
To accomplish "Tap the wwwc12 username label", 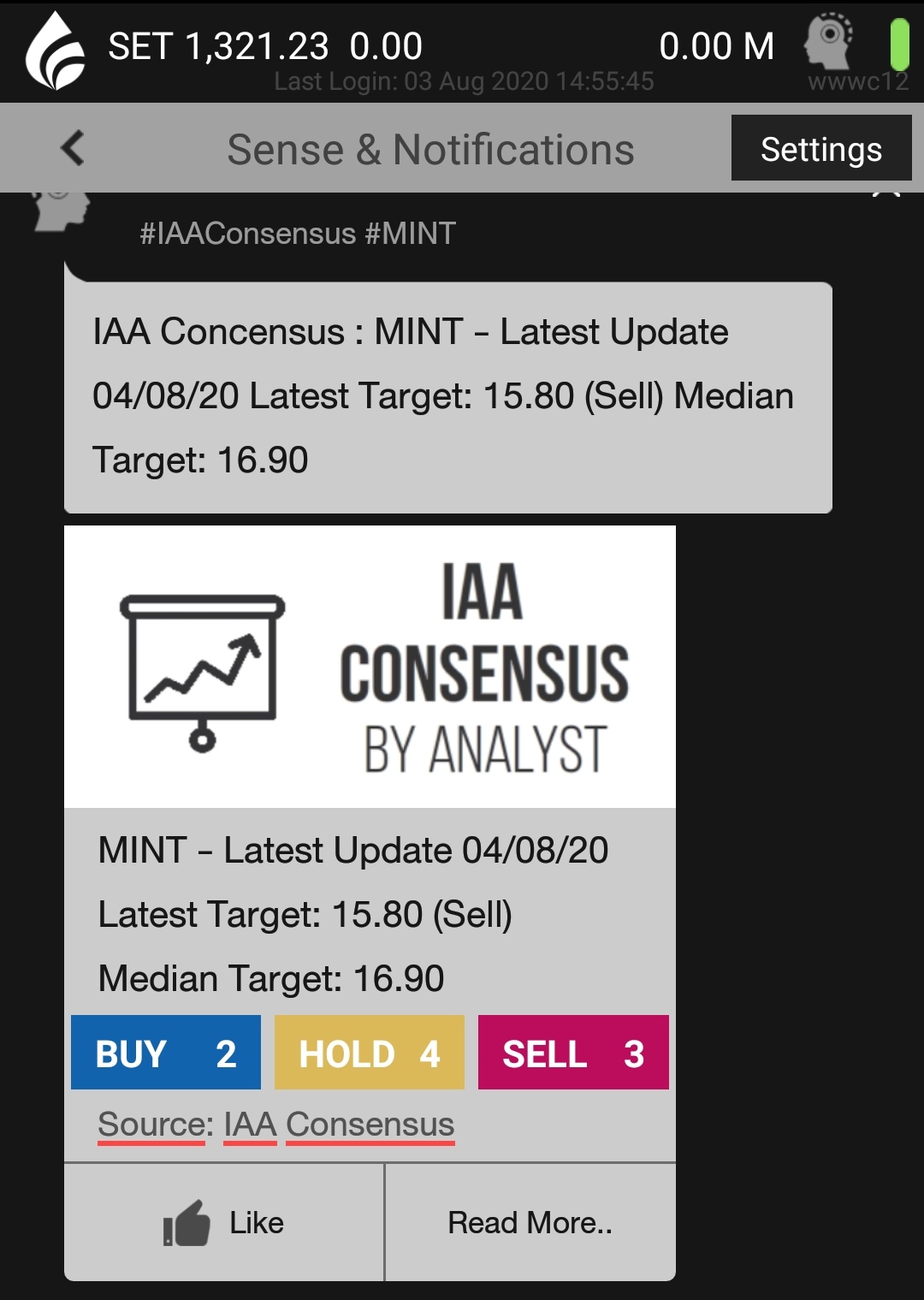I will (857, 82).
